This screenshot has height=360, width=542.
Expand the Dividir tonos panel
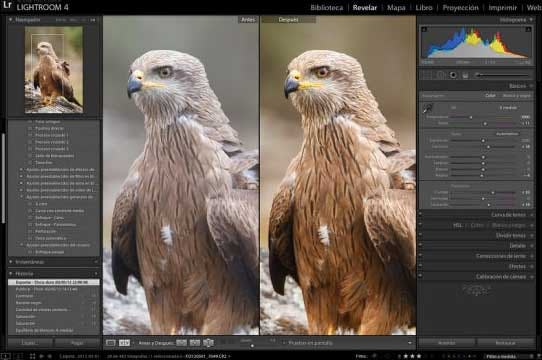[x=532, y=236]
